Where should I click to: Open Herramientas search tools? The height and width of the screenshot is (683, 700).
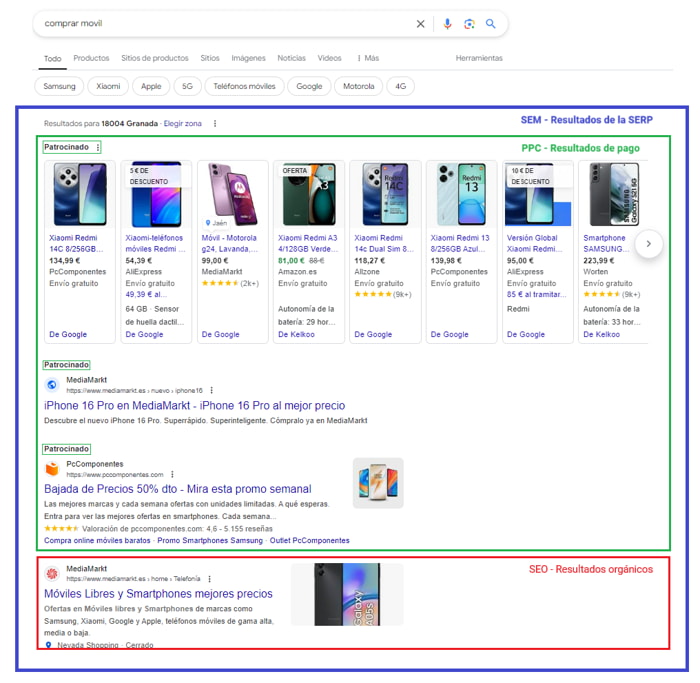click(x=479, y=58)
